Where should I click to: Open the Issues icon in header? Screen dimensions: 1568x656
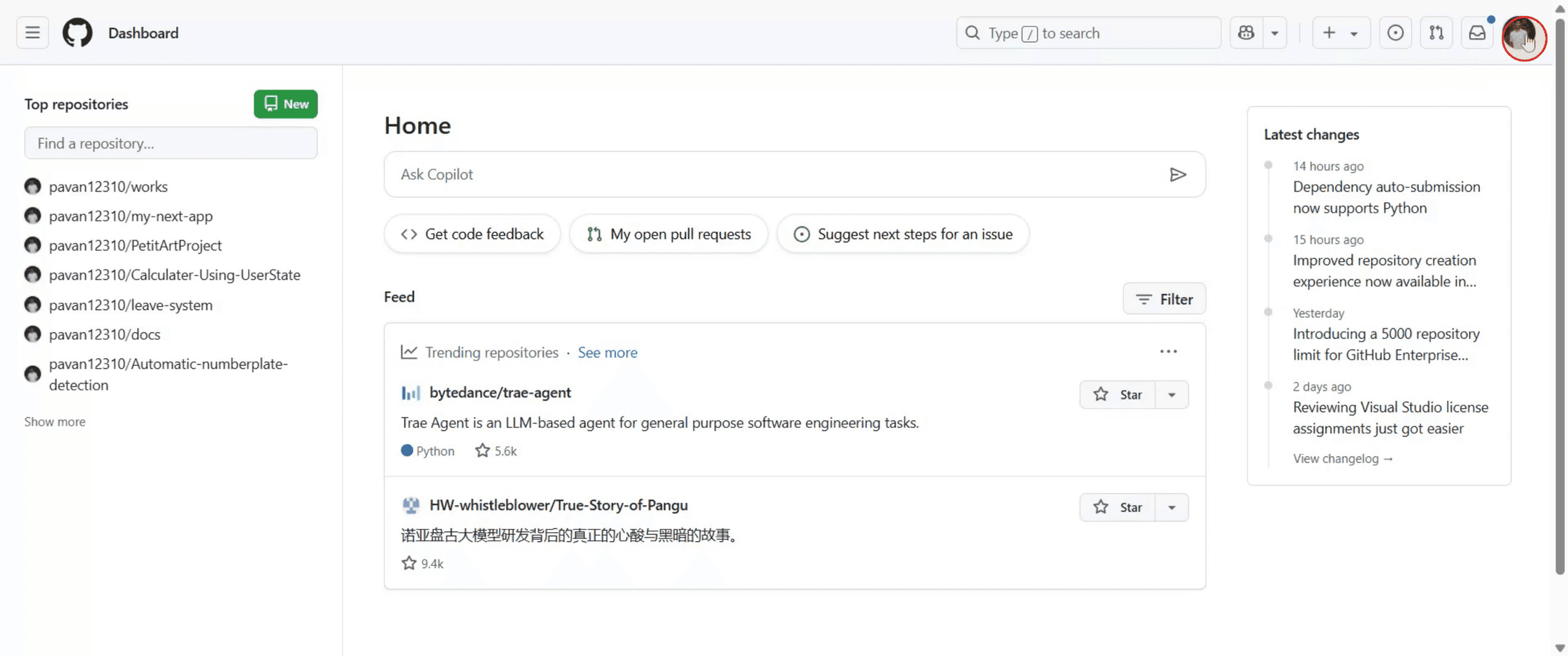tap(1396, 33)
